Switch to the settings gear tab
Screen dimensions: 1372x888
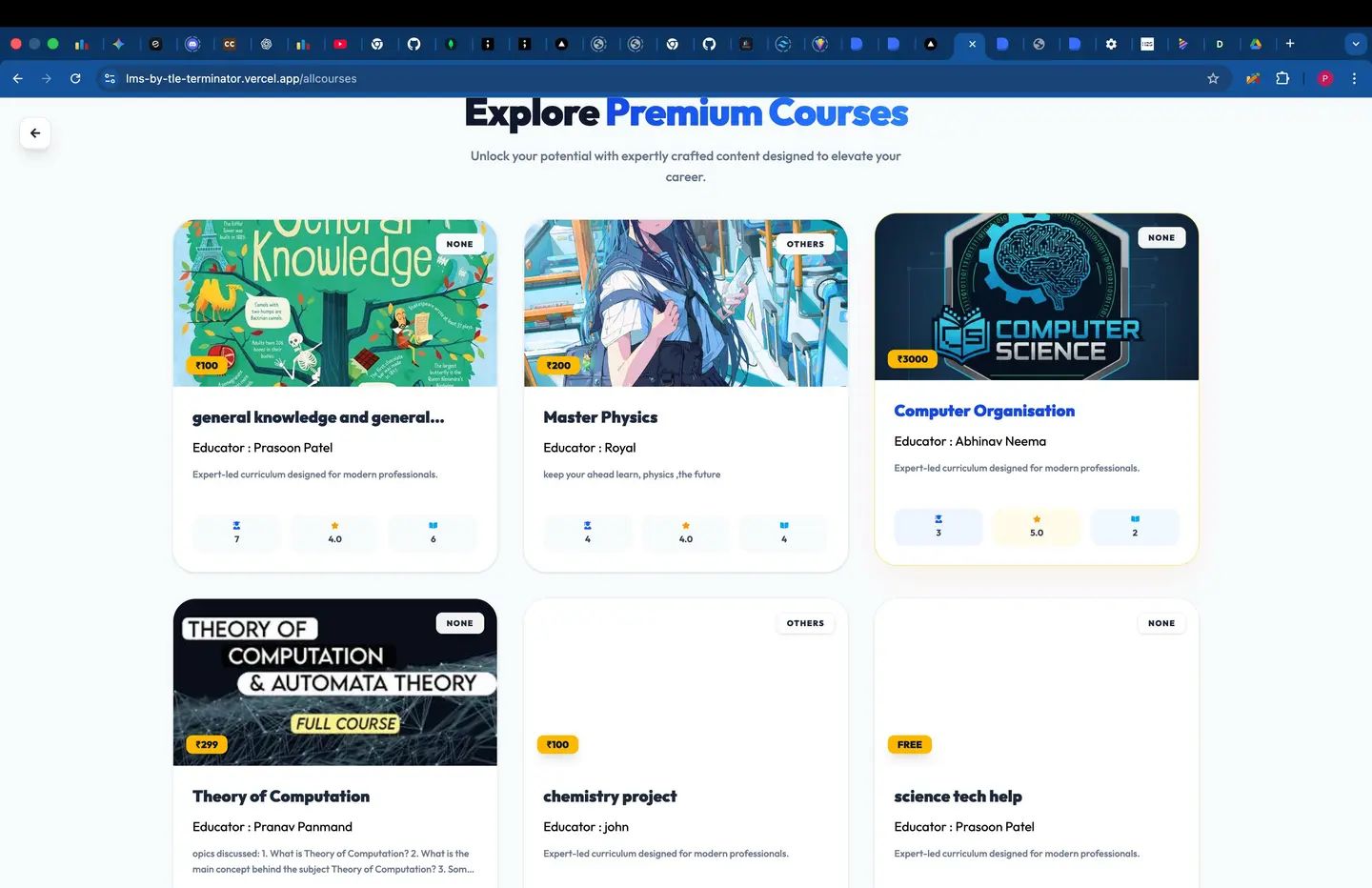pyautogui.click(x=1111, y=44)
